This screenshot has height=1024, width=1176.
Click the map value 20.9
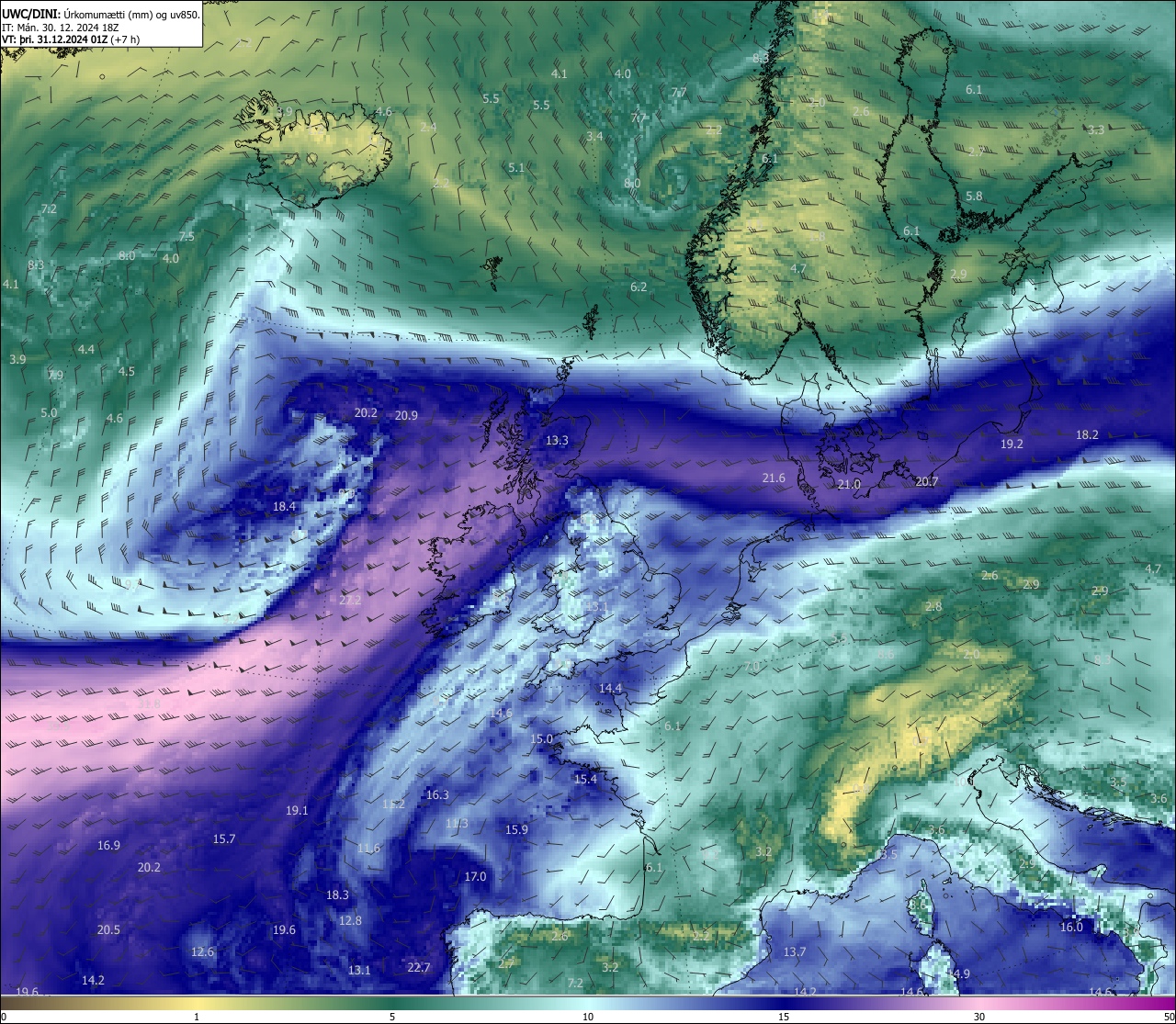tap(407, 415)
